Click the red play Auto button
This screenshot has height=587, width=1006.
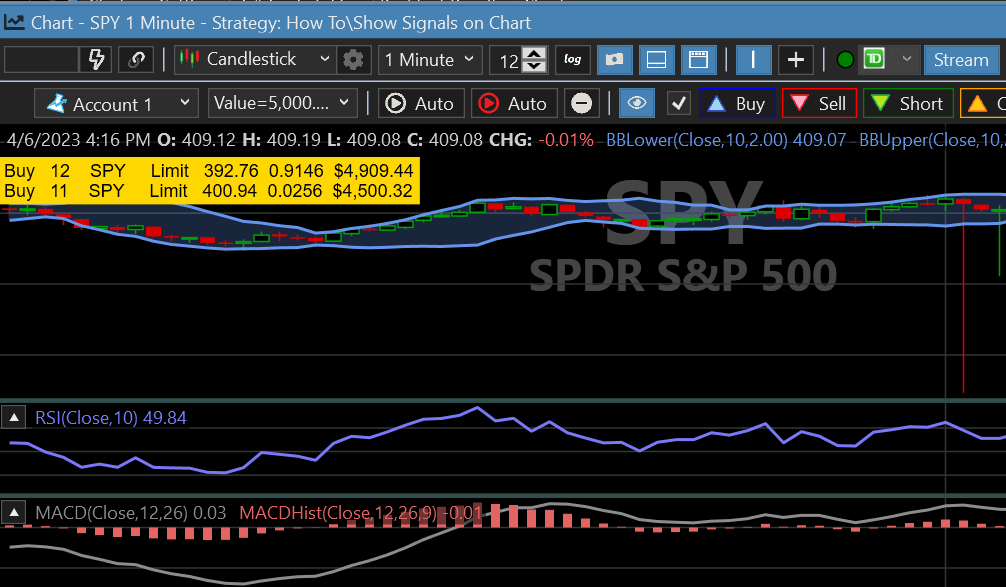(x=513, y=103)
